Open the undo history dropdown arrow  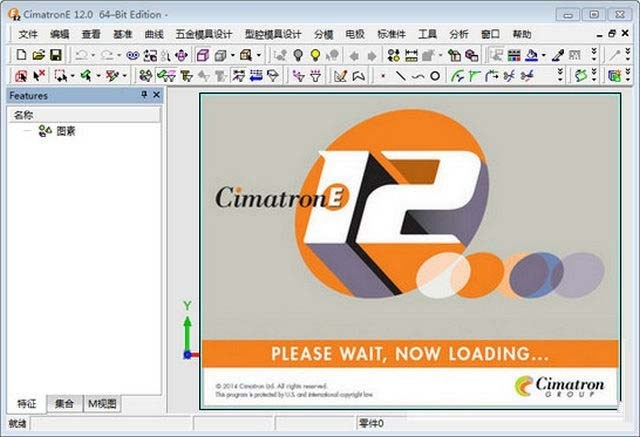pos(93,55)
